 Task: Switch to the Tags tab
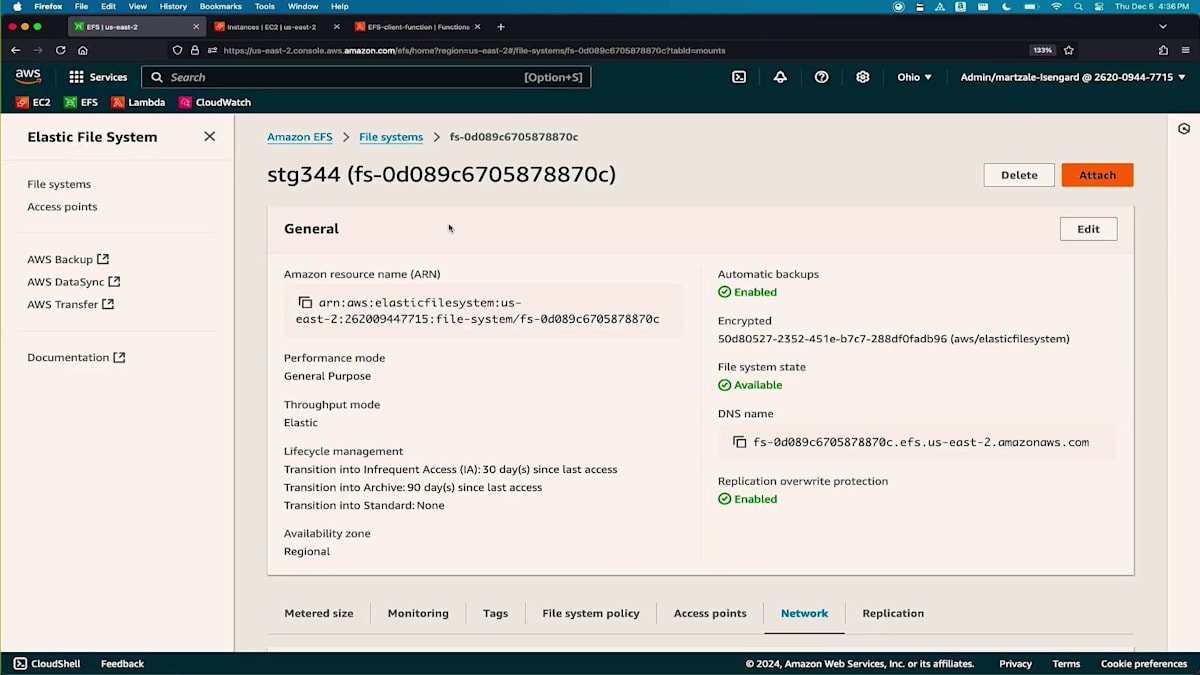tap(495, 613)
